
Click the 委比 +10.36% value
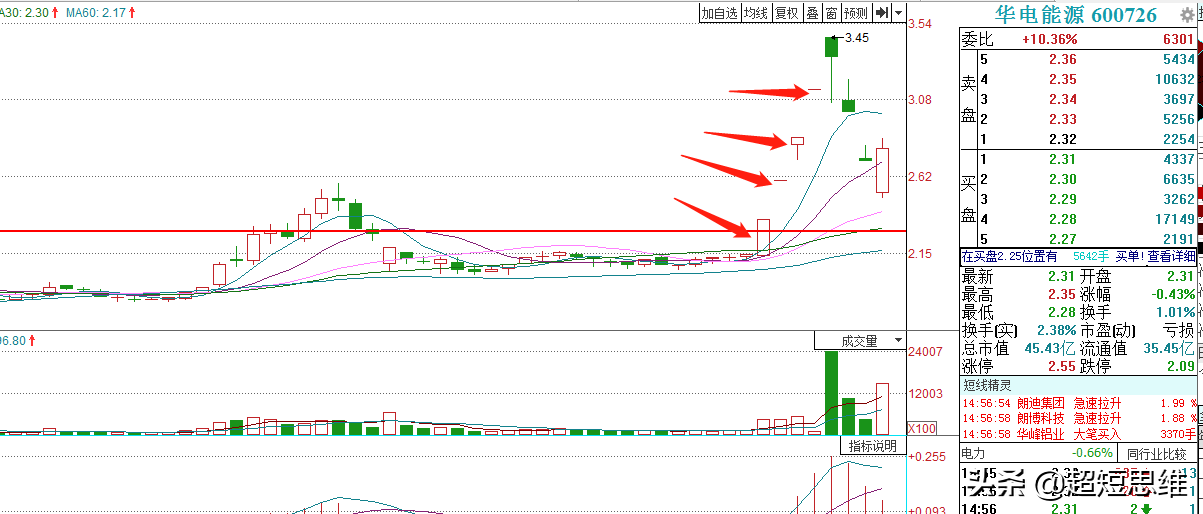[x=1049, y=39]
